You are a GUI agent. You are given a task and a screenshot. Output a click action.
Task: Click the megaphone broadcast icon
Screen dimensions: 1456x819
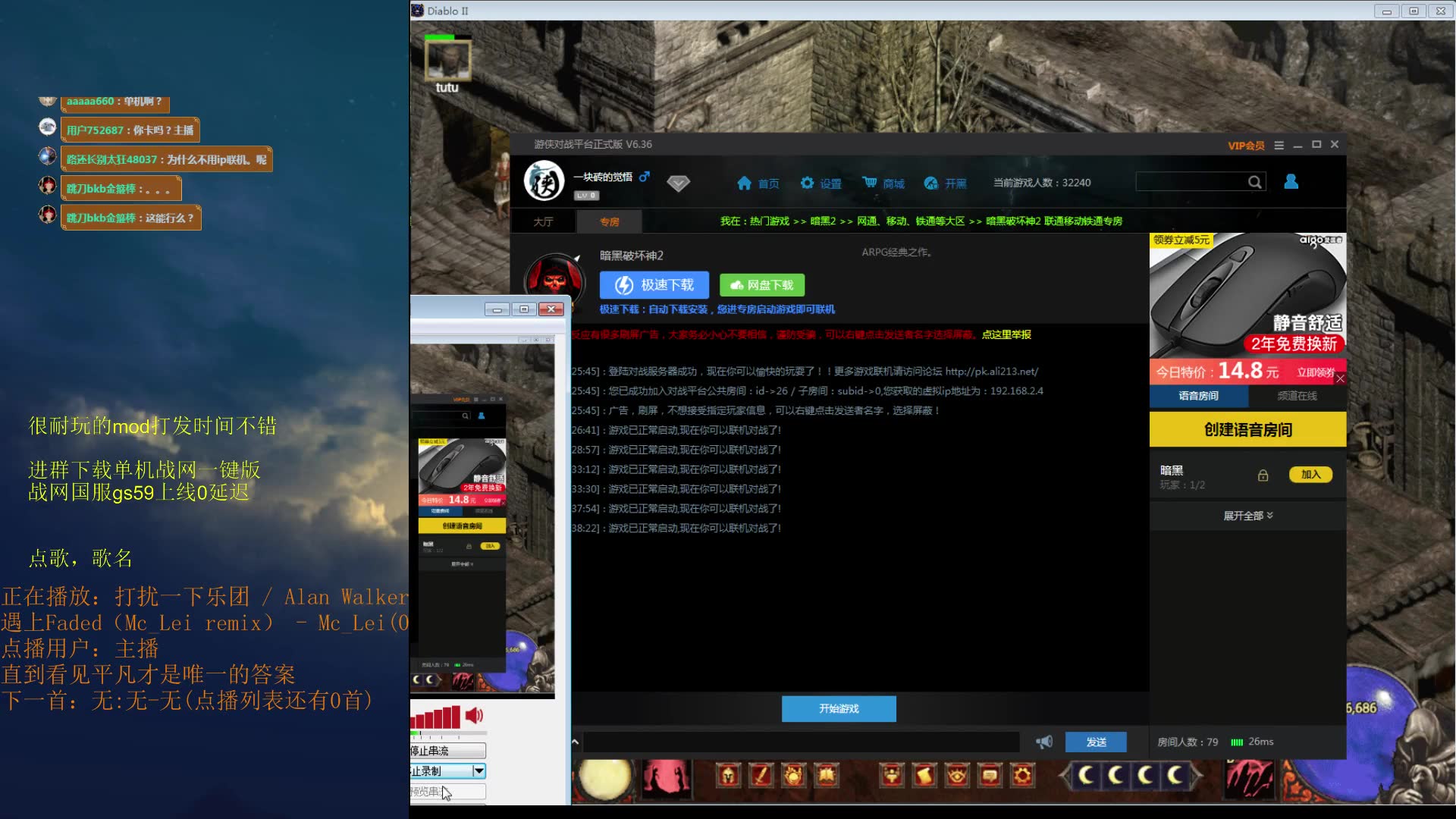coord(1044,742)
